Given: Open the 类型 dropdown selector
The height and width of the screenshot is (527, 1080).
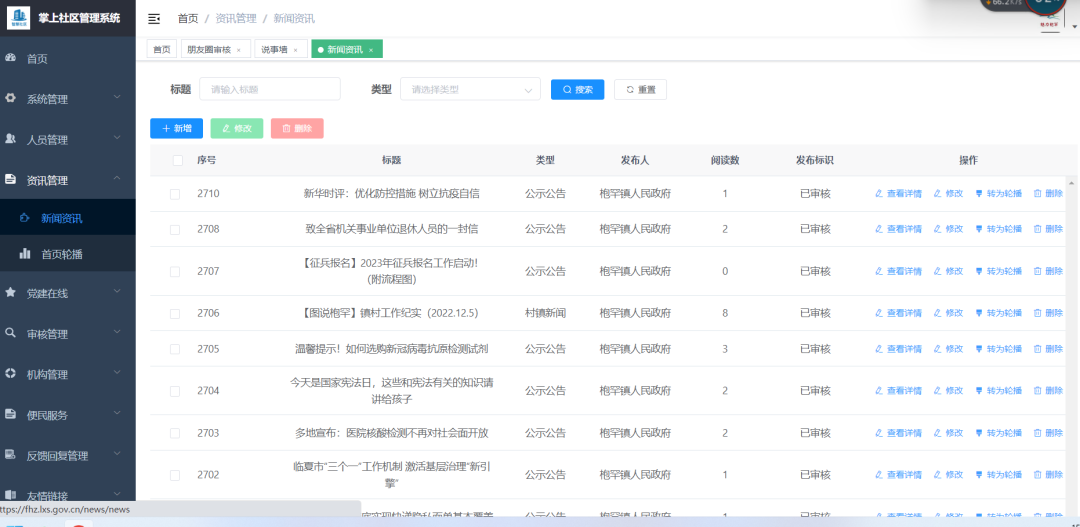Looking at the screenshot, I should [469, 89].
